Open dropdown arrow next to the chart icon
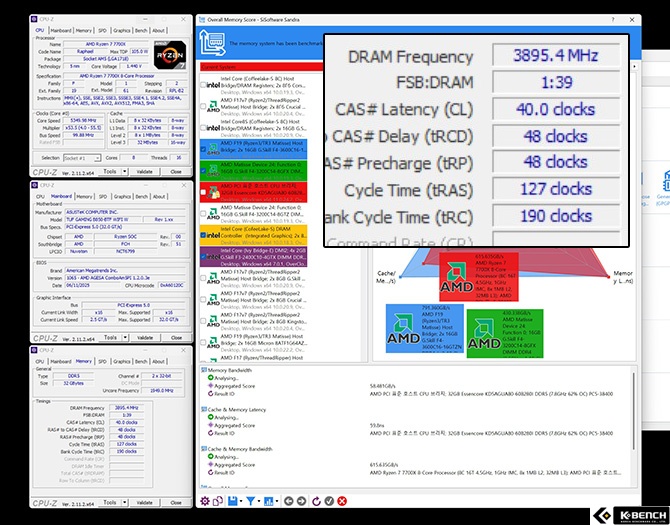Viewport: 670px width, 525px height. [277, 502]
